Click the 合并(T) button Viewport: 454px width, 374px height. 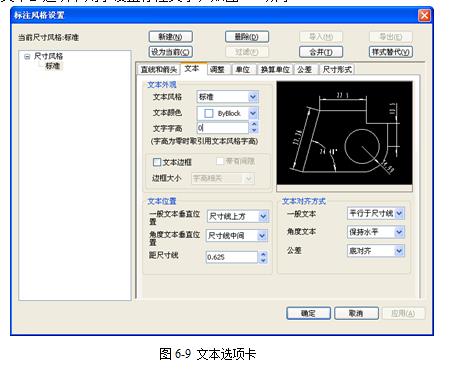pos(321,52)
